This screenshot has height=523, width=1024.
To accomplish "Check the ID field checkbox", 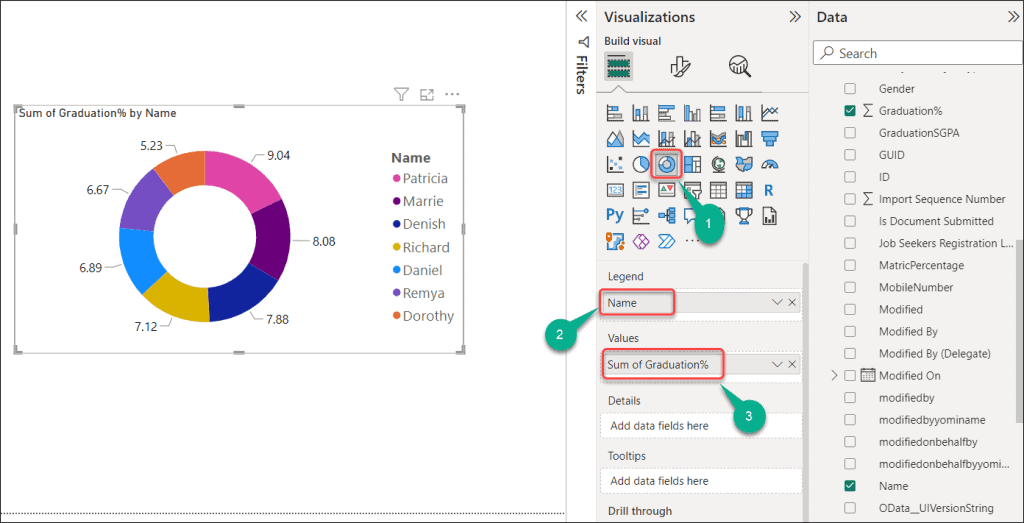I will 850,177.
